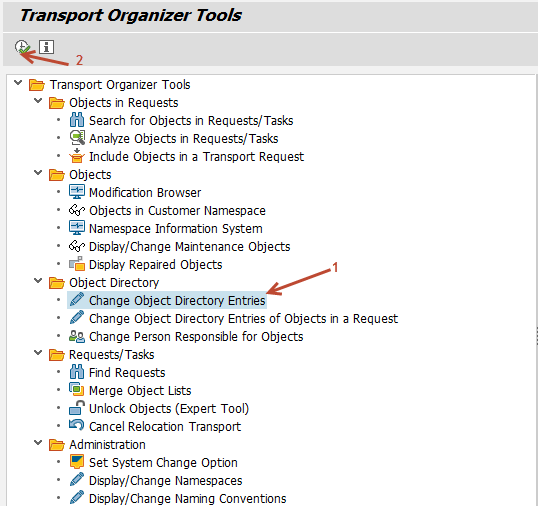Image resolution: width=538 pixels, height=506 pixels.
Task: Collapse the Object Directory folder chevron
Action: pyautogui.click(x=38, y=281)
